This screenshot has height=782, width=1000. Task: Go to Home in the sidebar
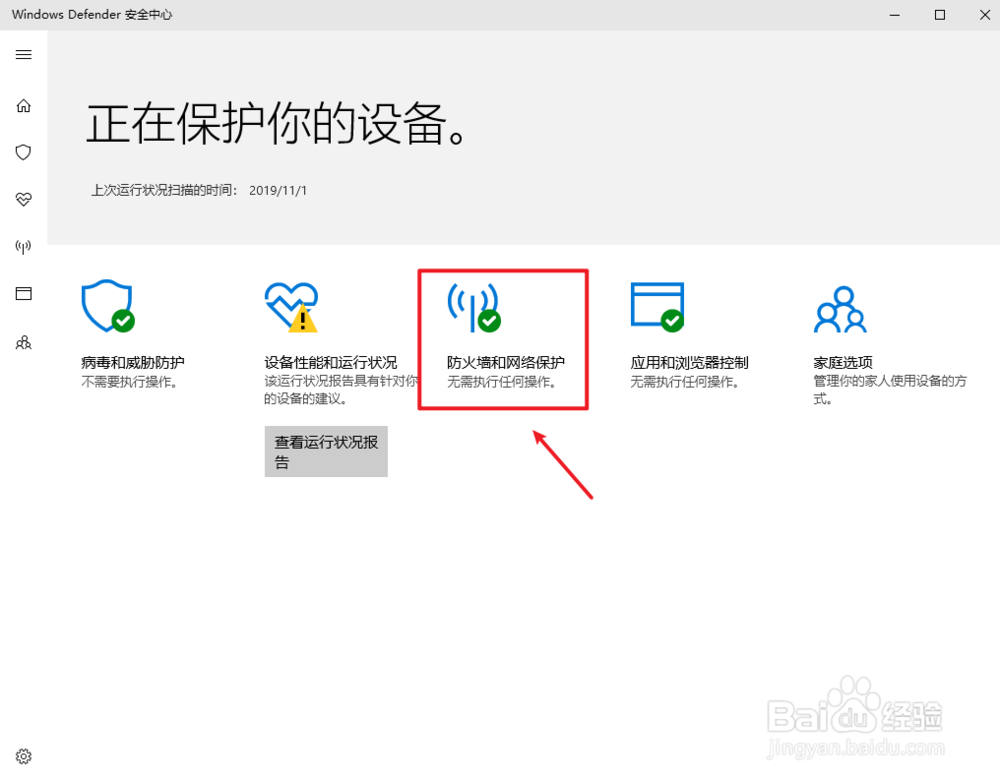(x=24, y=105)
